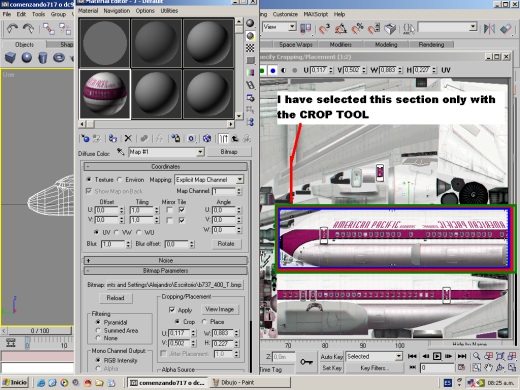Click the Mirror tool in main toolbar

click(489, 29)
